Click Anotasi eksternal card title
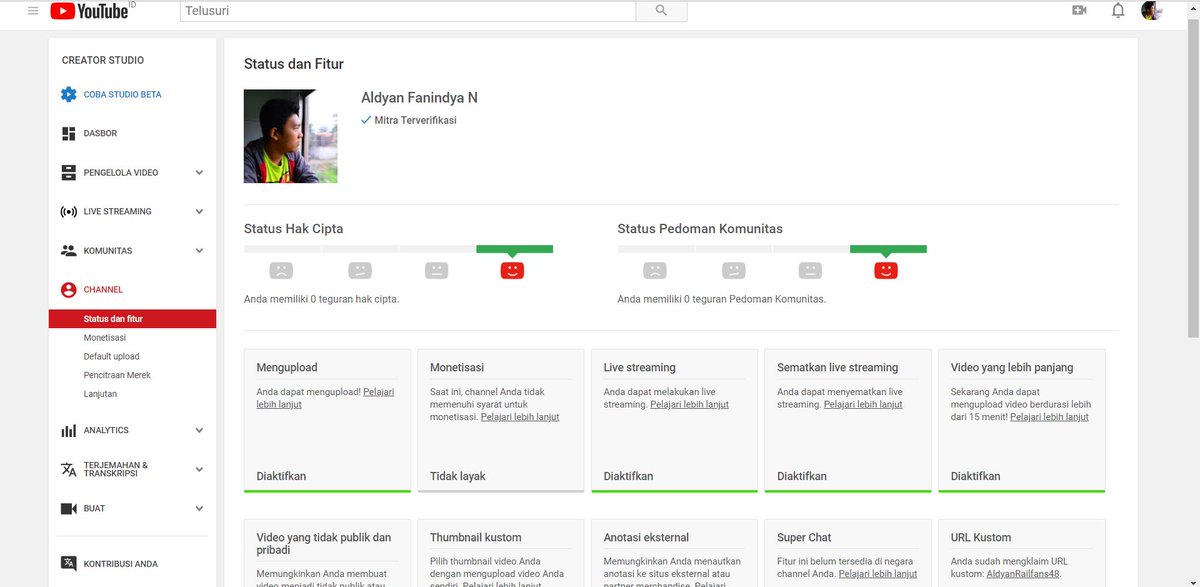The width and height of the screenshot is (1200, 587). 646,537
